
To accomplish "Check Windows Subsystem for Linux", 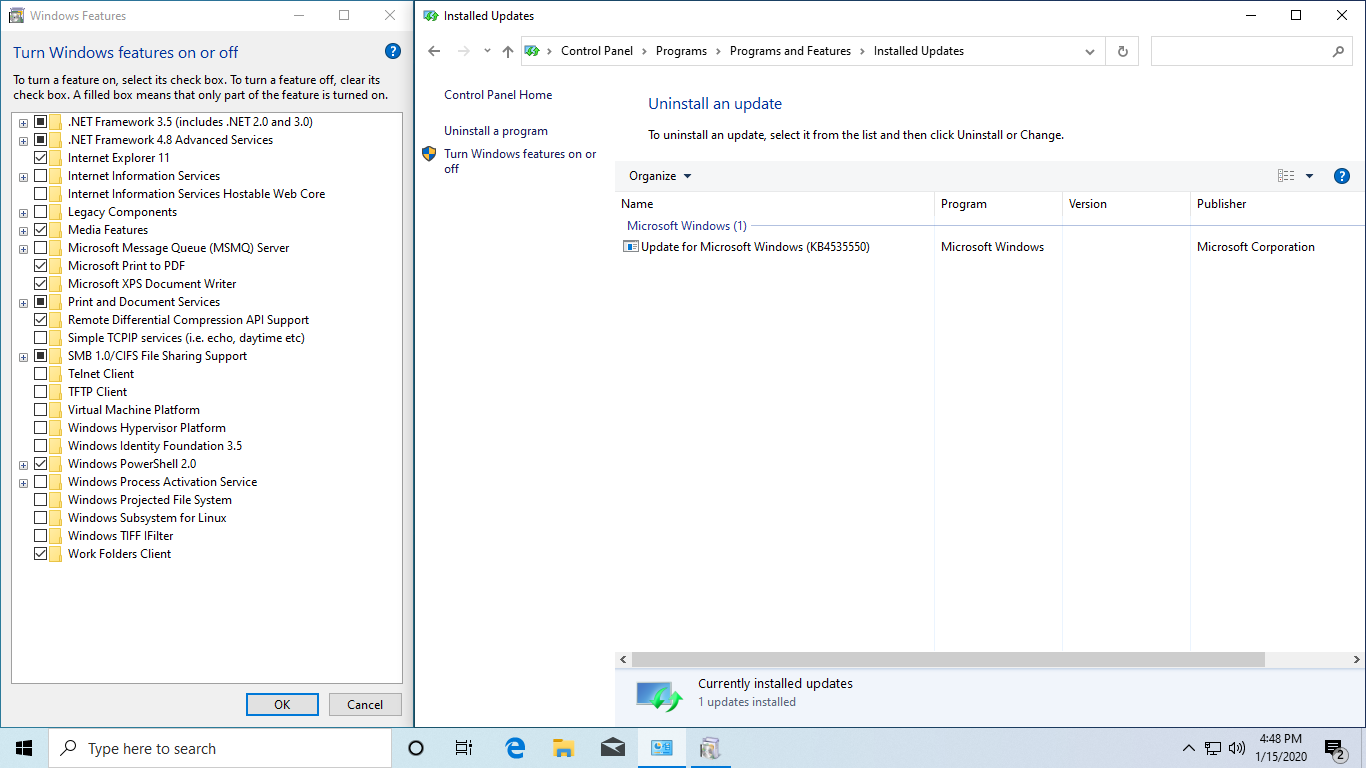I will pos(41,518).
